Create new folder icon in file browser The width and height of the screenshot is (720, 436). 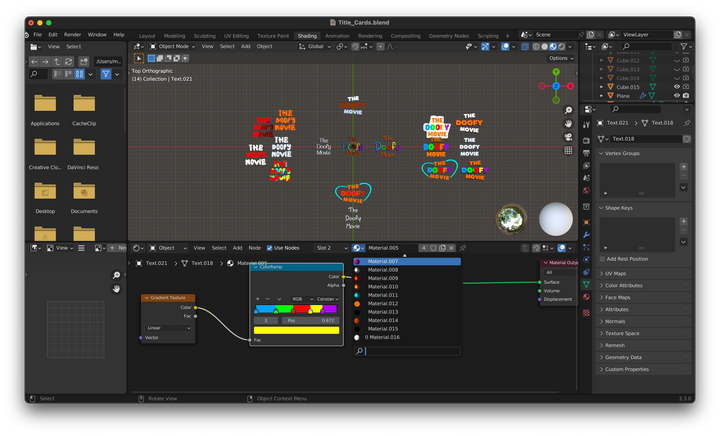click(x=84, y=61)
